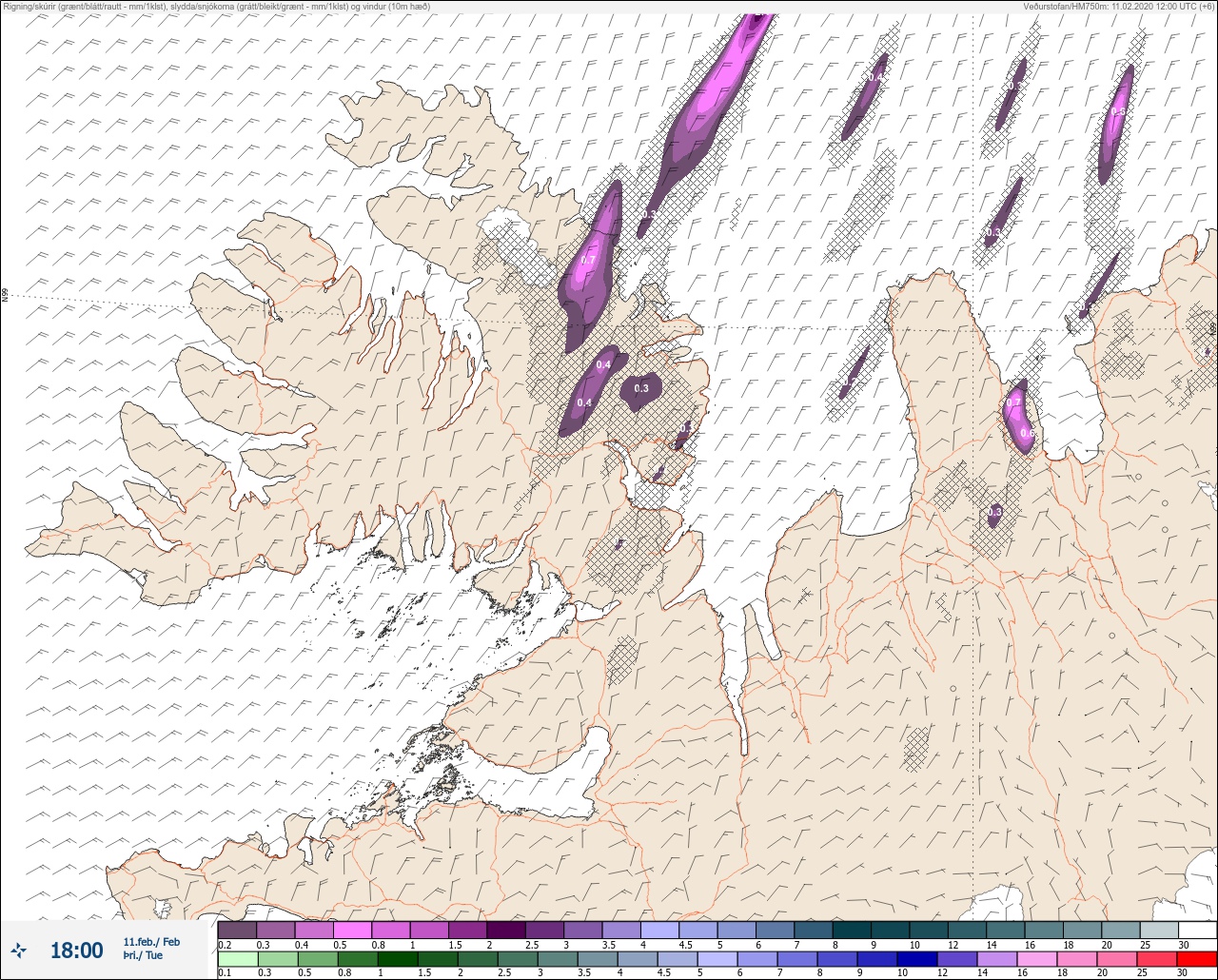Click the N99 label on left map edge
1218x980 pixels.
tap(5, 296)
